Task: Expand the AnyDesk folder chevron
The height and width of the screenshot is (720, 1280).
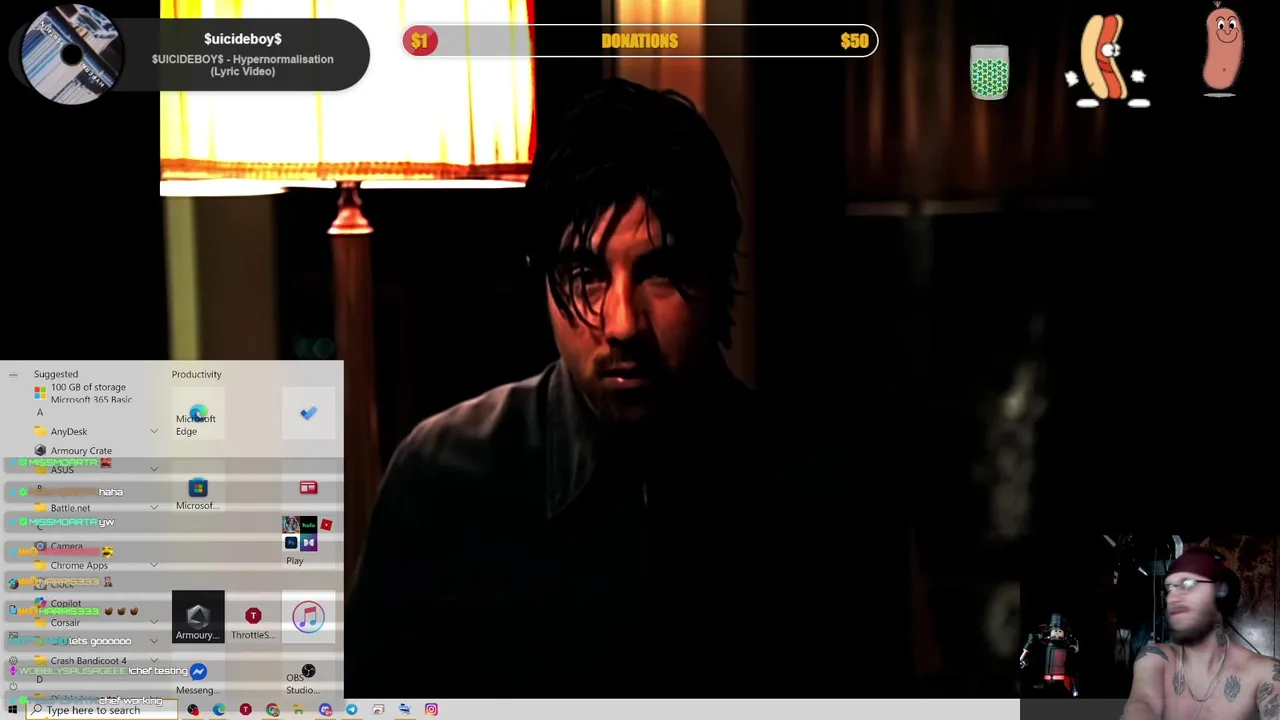Action: (154, 432)
